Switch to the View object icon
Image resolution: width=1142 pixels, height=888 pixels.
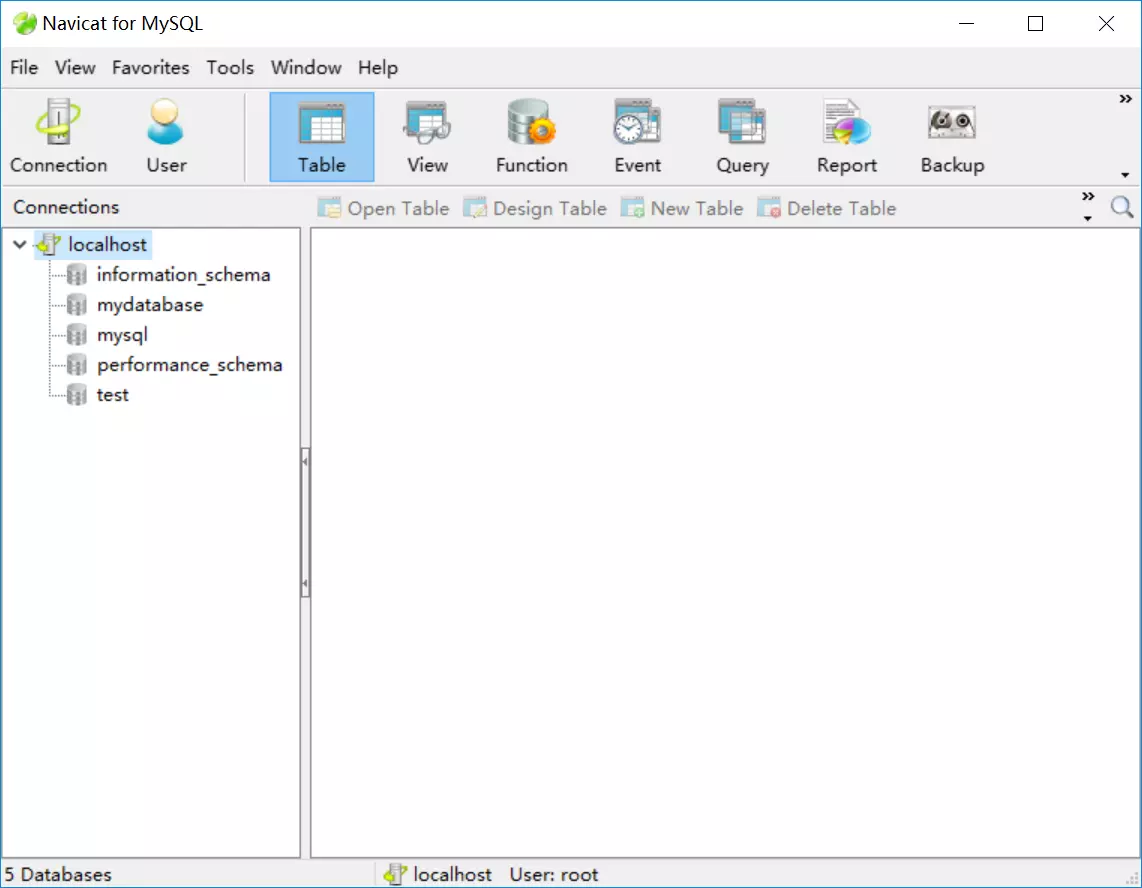427,136
